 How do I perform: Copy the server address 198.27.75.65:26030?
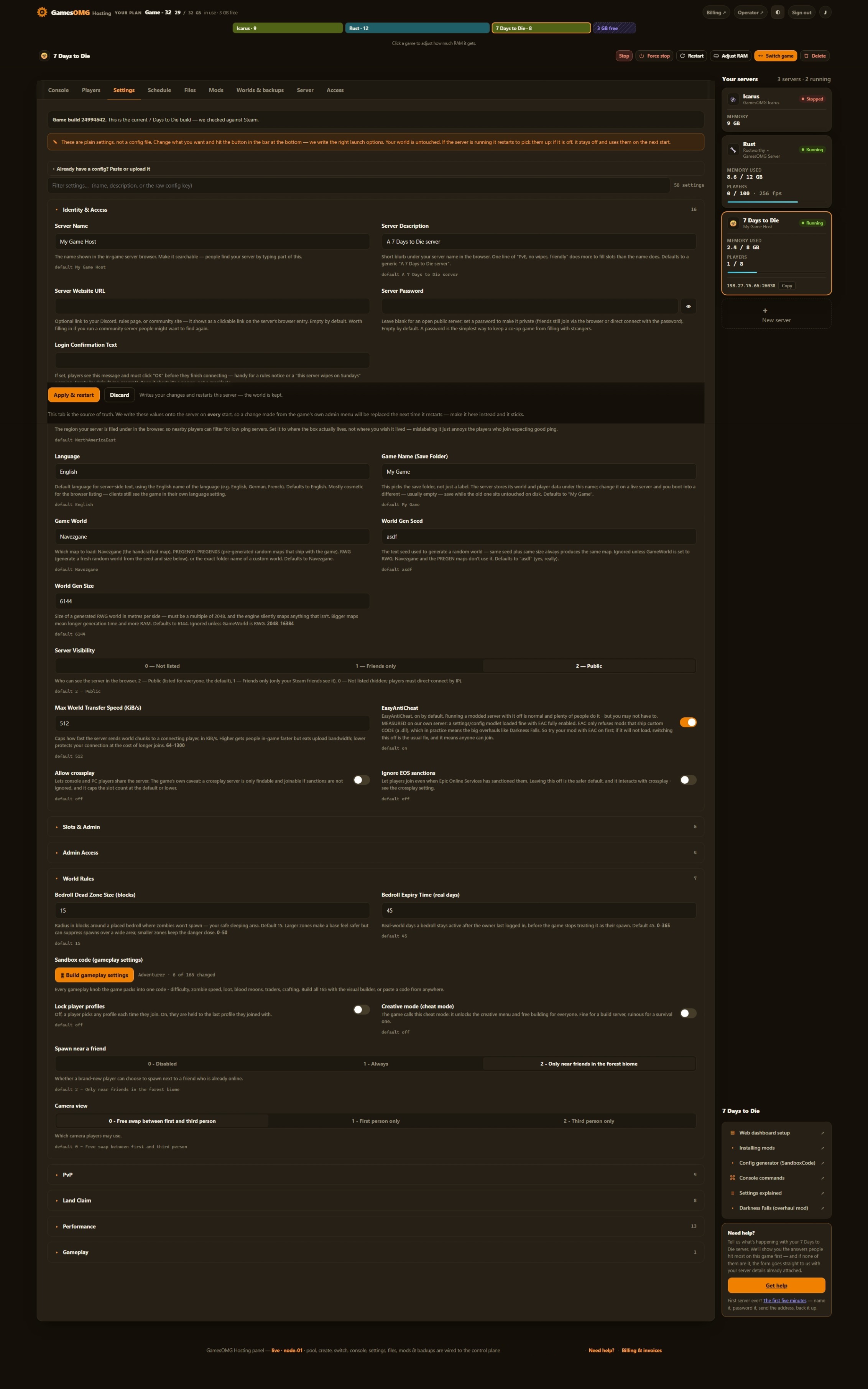(786, 285)
